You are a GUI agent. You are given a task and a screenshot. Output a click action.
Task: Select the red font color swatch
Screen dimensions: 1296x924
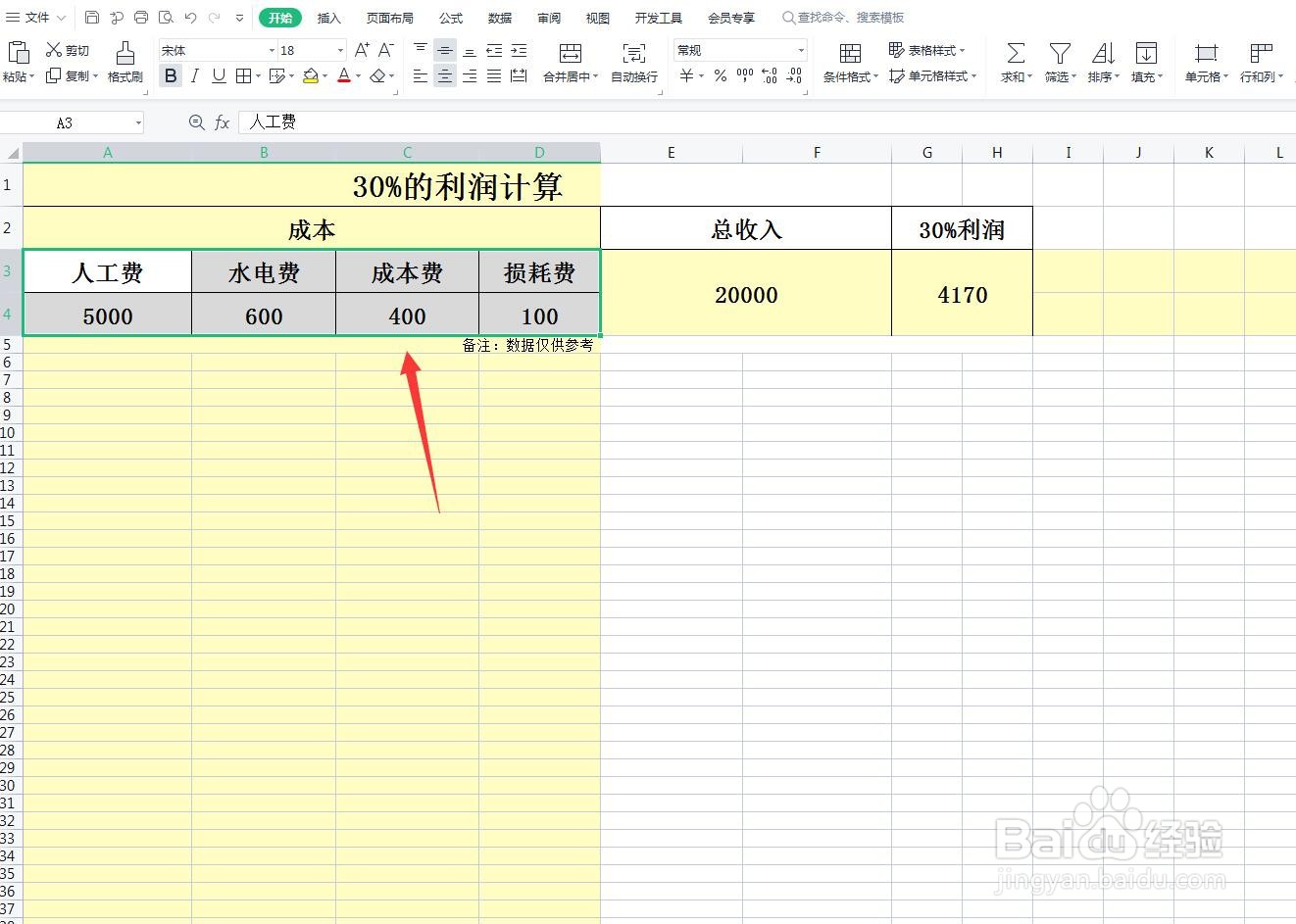click(x=344, y=75)
